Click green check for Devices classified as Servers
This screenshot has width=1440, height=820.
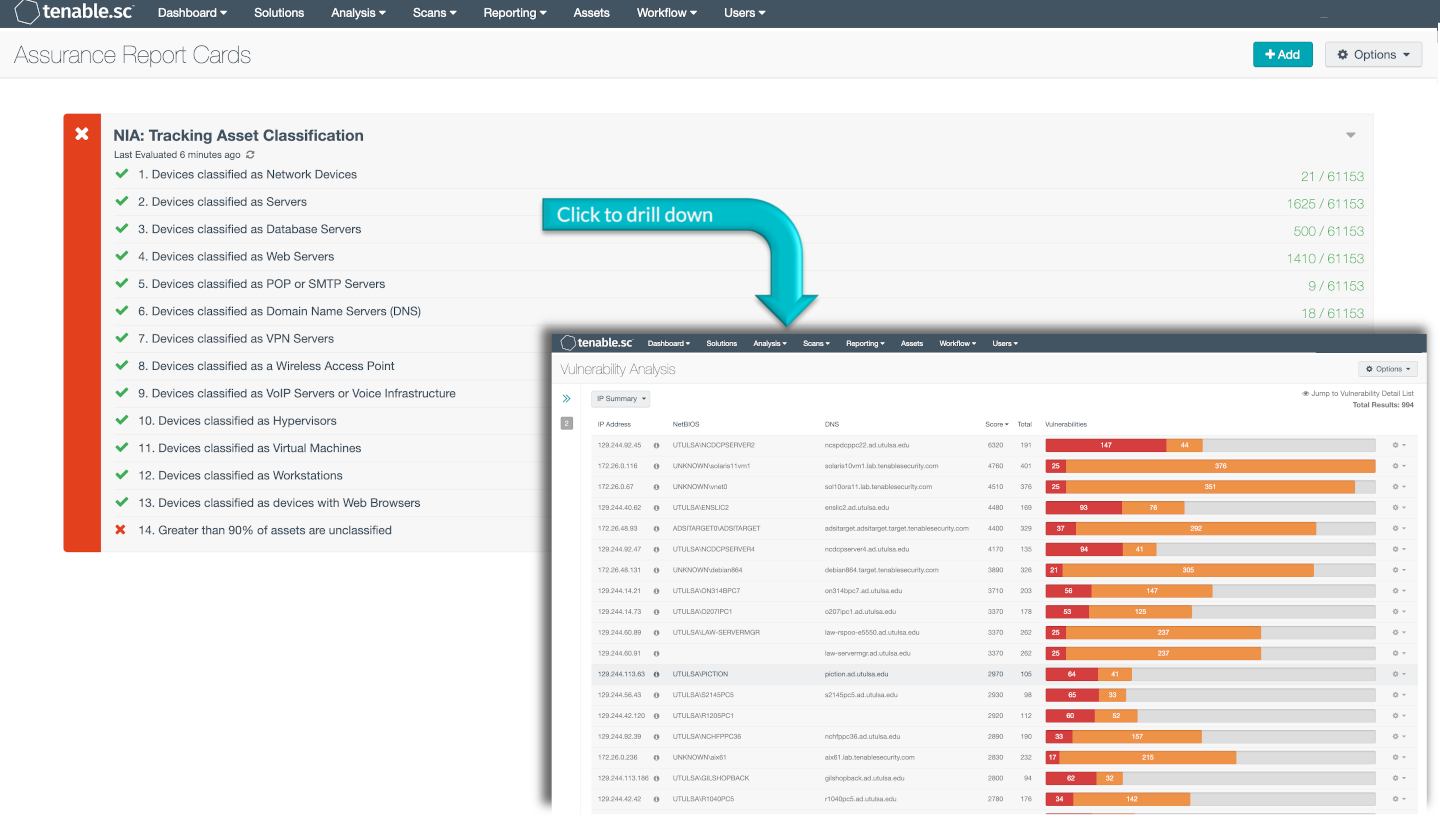click(122, 201)
